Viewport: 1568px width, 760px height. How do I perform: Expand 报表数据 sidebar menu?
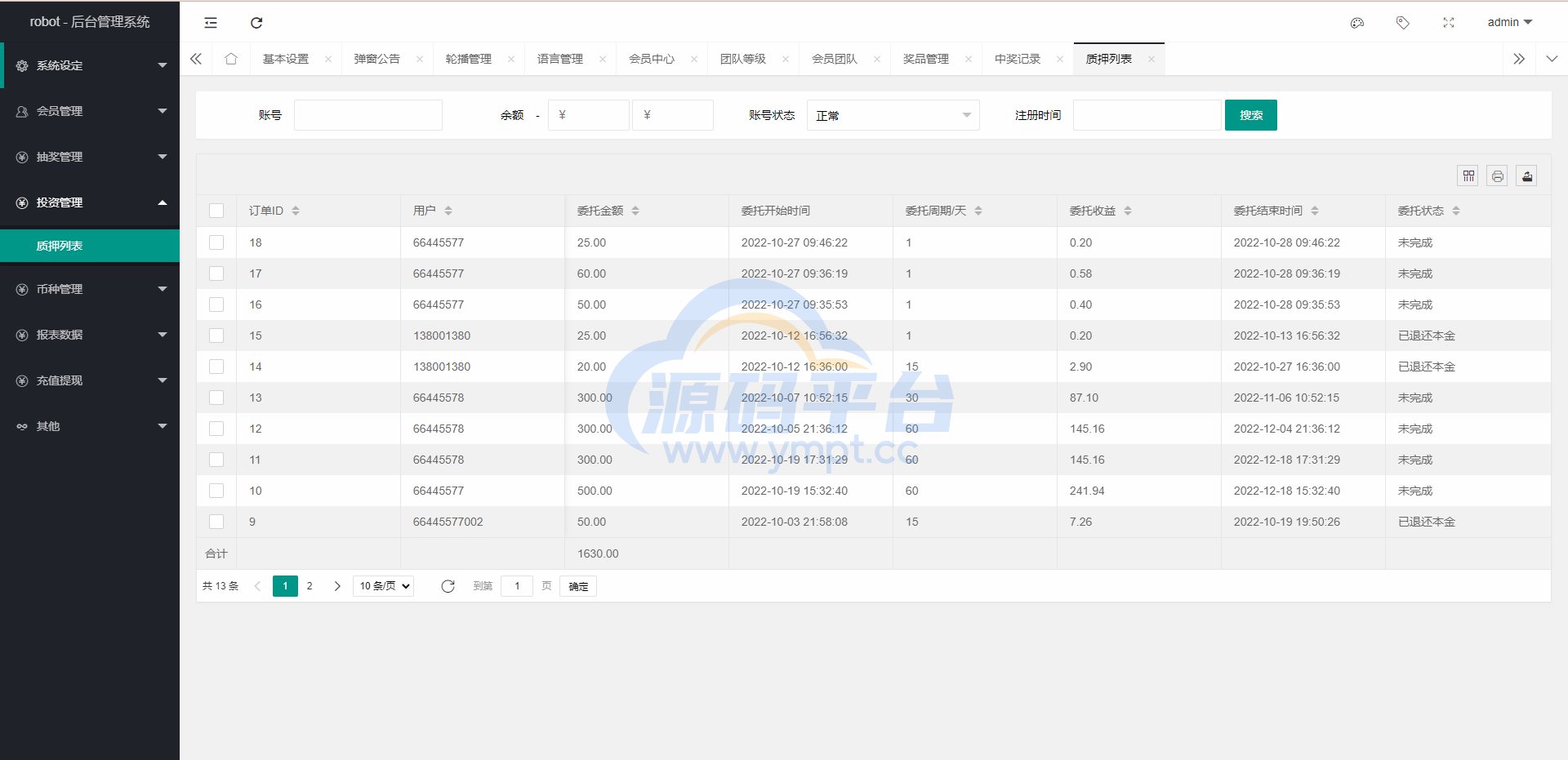90,335
